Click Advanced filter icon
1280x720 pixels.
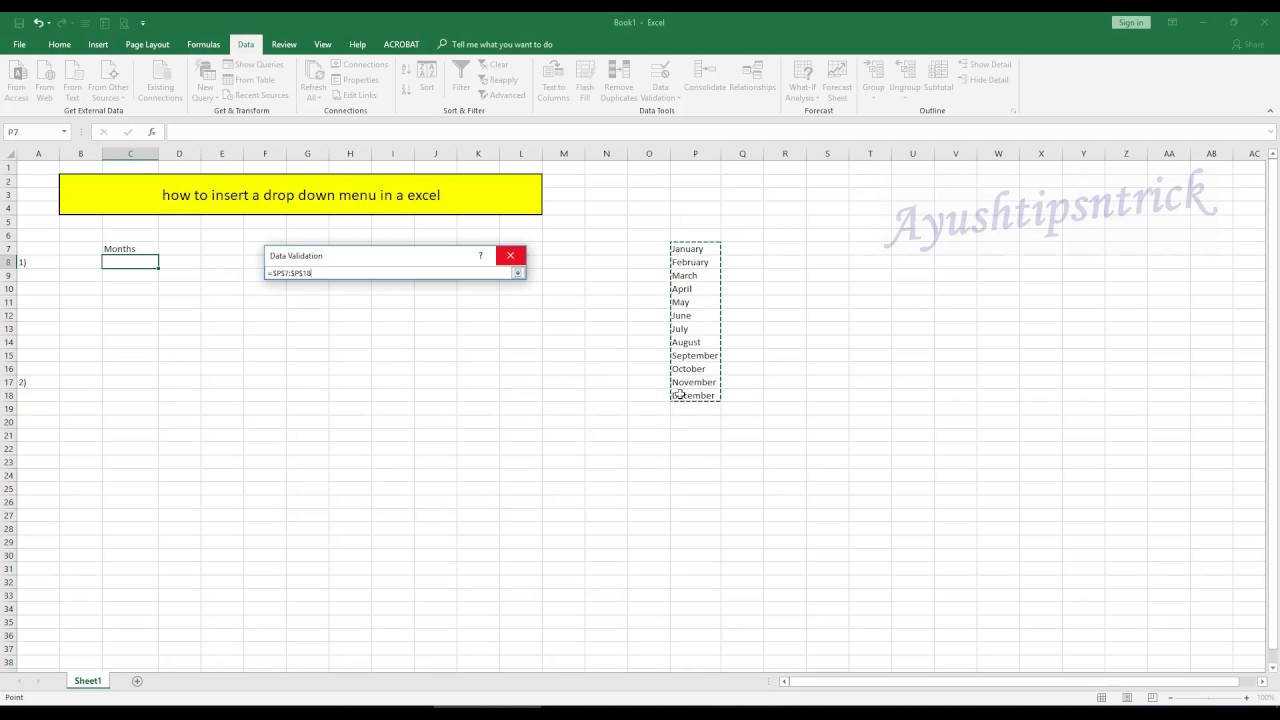point(501,95)
